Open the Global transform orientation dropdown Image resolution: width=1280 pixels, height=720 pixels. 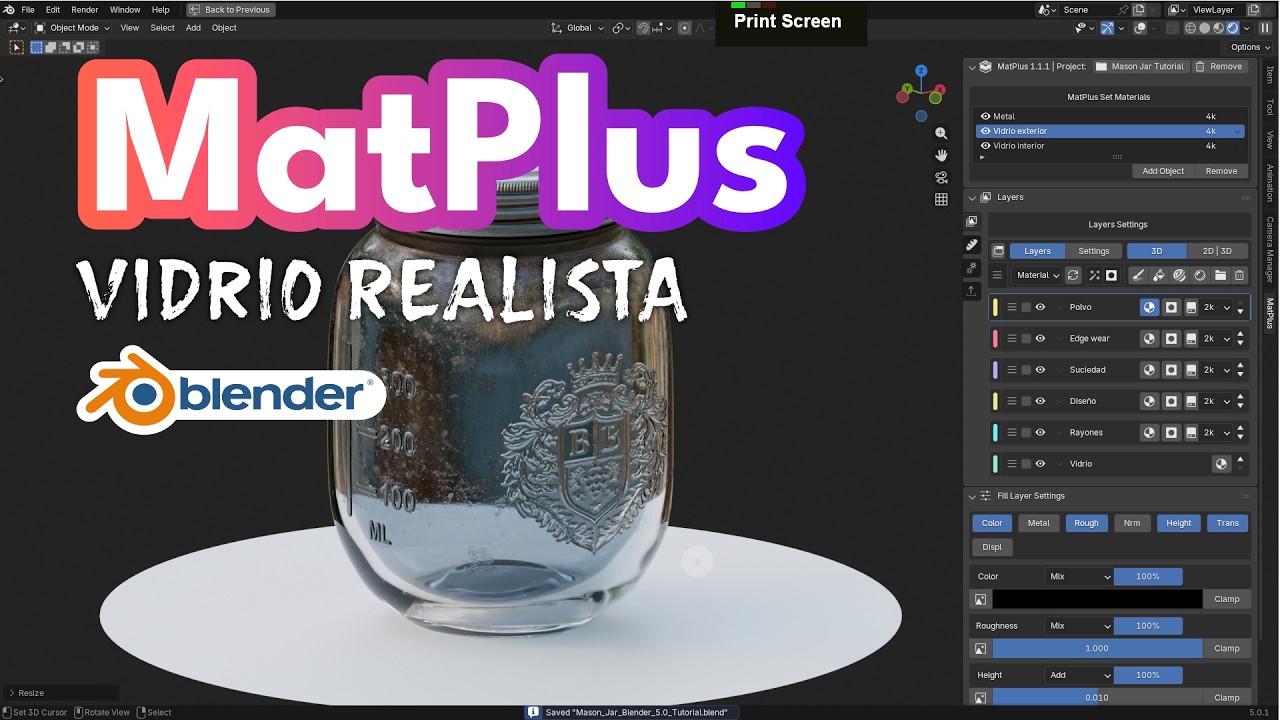click(579, 28)
